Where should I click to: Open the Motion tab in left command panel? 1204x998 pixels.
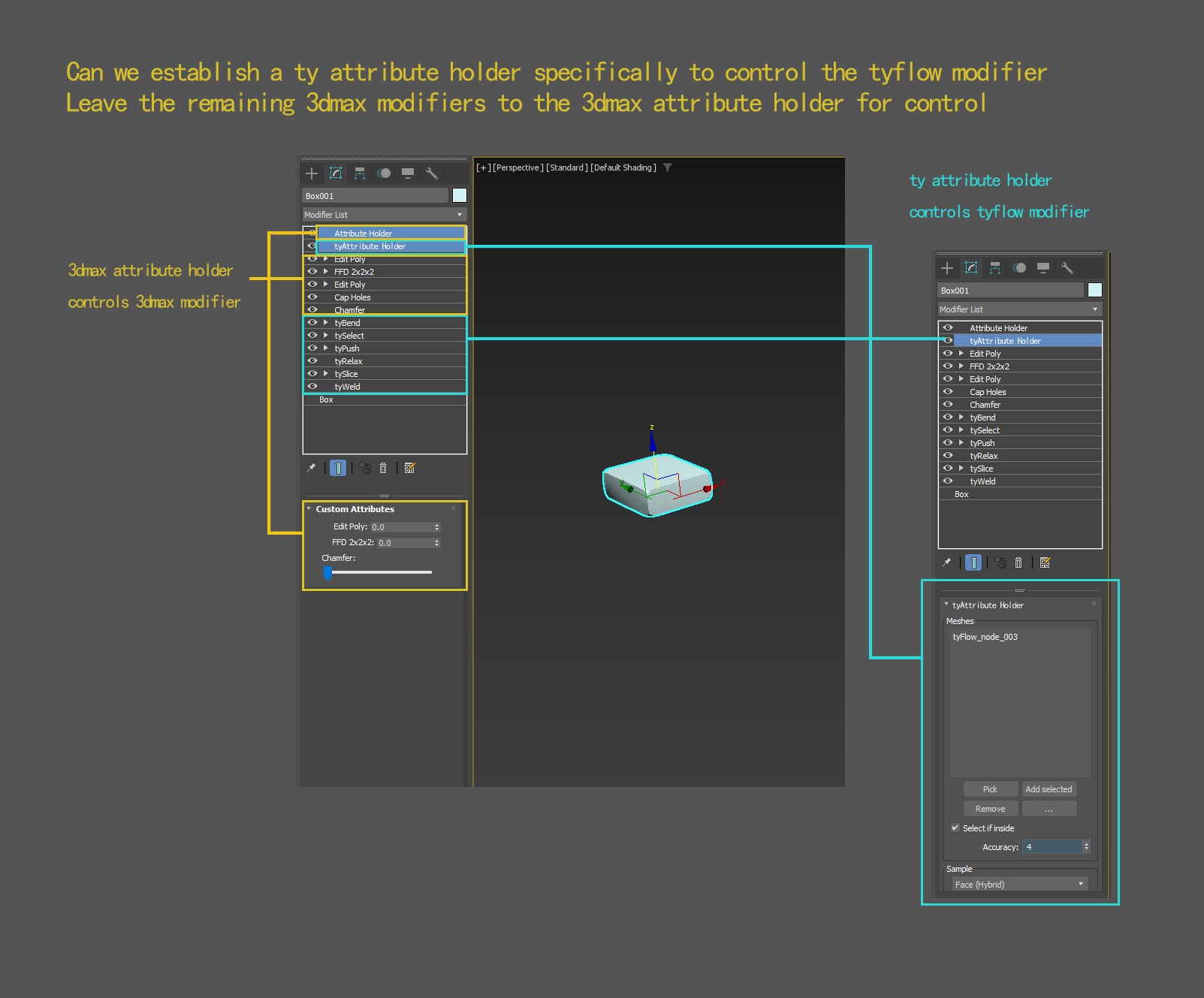384,173
